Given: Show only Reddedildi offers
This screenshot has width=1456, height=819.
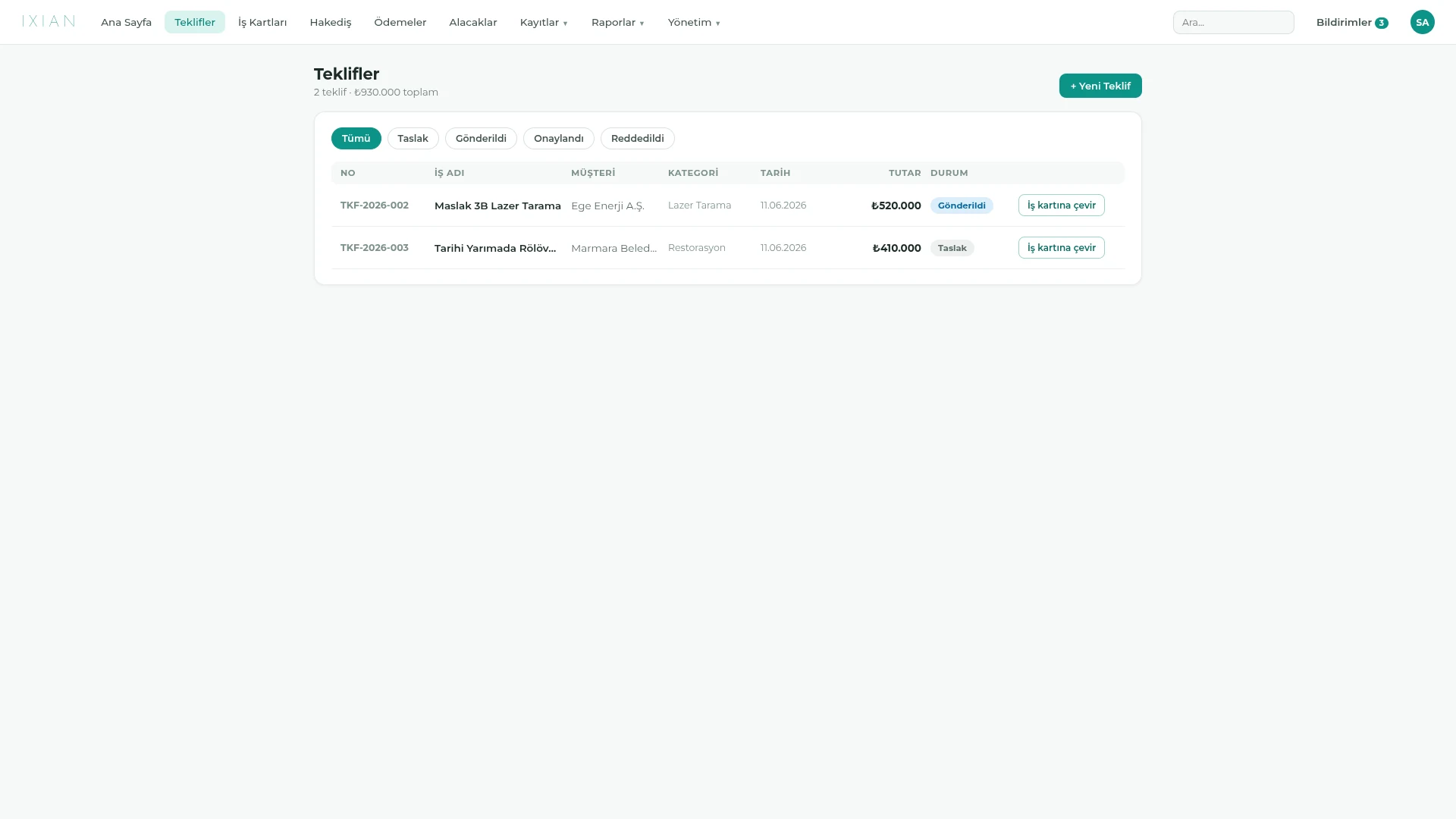Looking at the screenshot, I should tap(637, 138).
